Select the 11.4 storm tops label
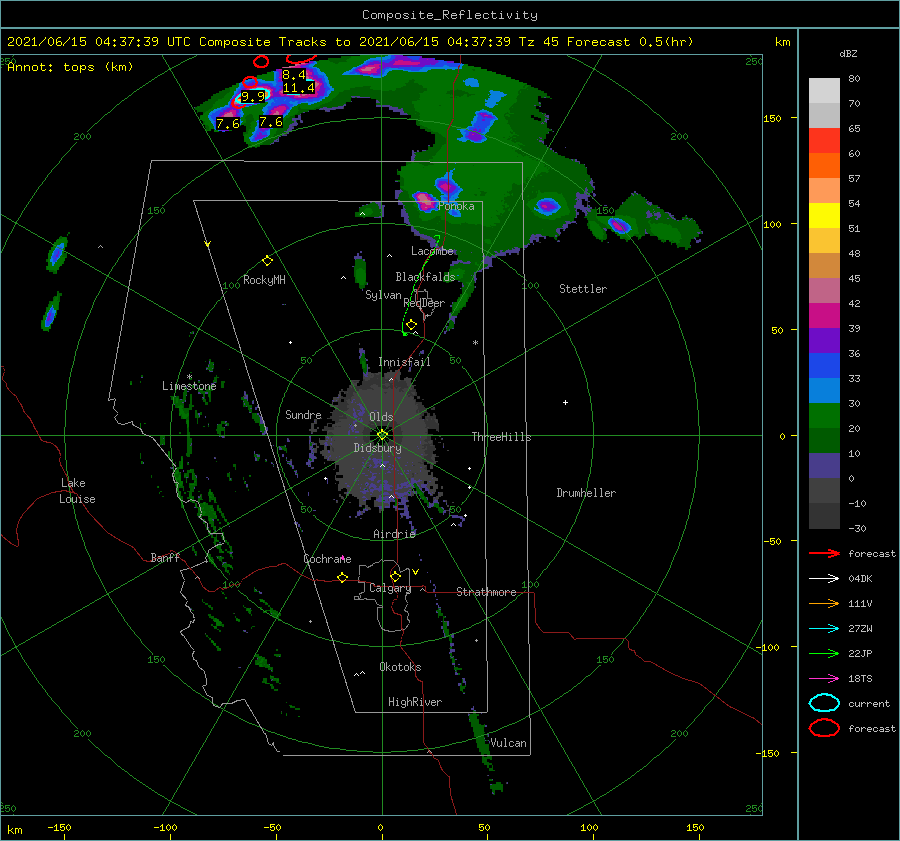 (x=298, y=88)
